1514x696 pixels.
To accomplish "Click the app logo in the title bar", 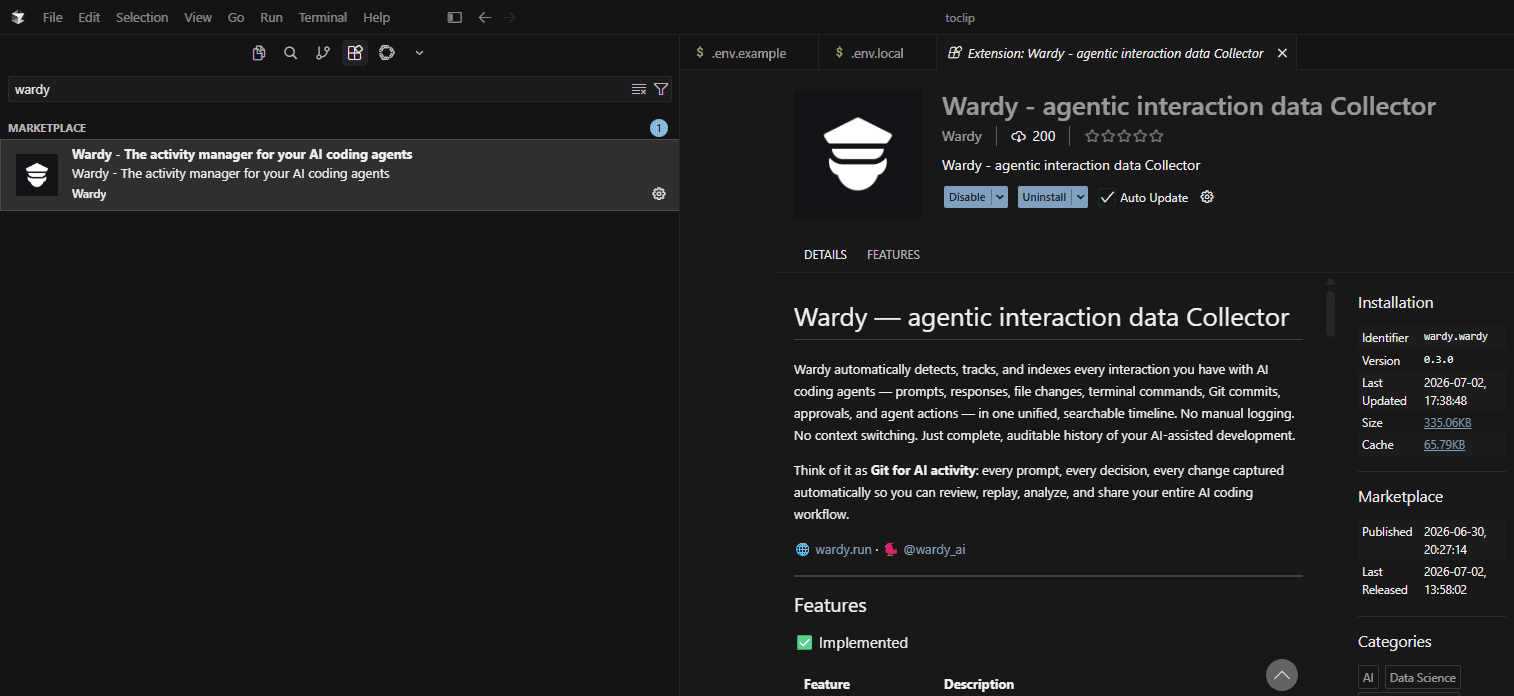I will pos(18,17).
